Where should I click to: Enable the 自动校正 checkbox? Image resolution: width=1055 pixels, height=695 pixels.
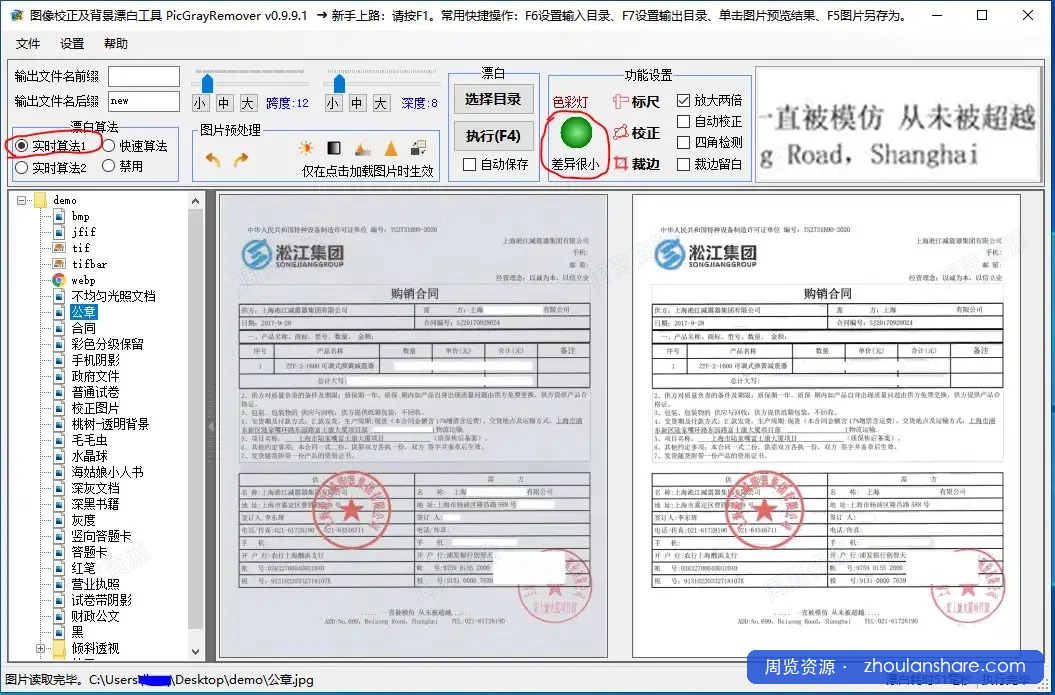[684, 122]
